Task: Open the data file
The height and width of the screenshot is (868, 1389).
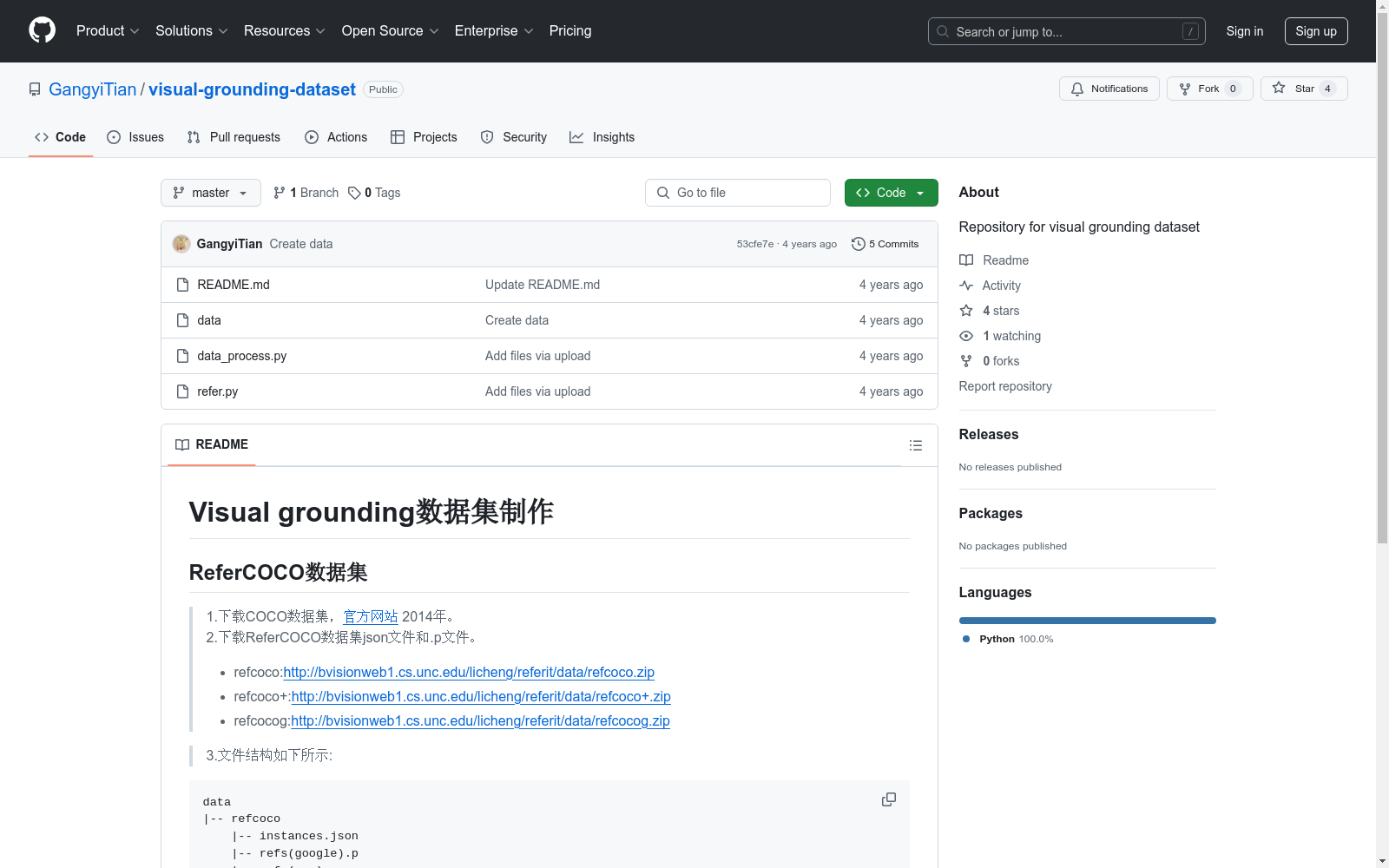Action: click(208, 320)
